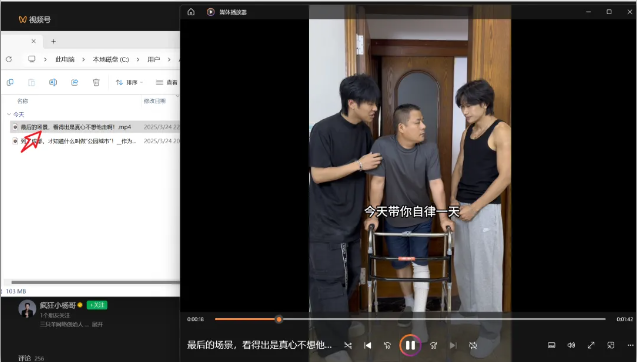Click the 此电脑 breadcrumb item
637x362 pixels.
click(65, 59)
